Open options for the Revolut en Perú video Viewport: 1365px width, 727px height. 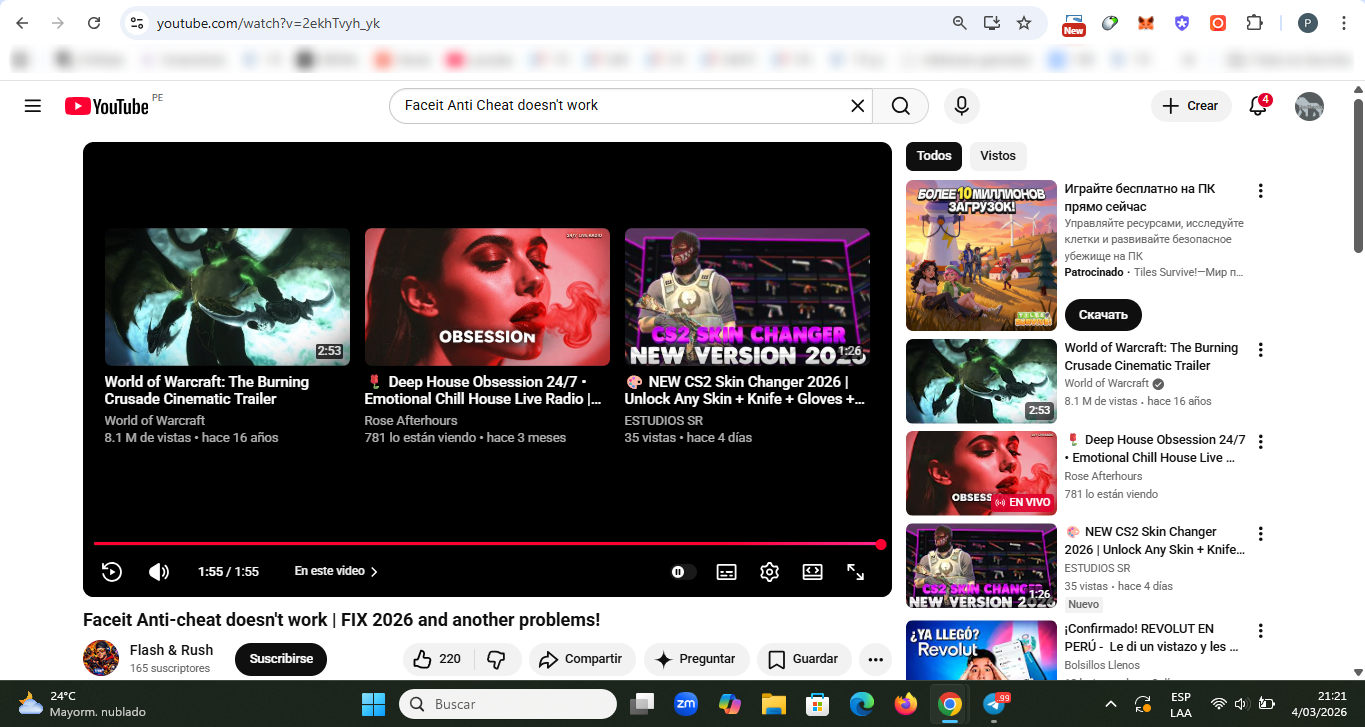pos(1261,631)
